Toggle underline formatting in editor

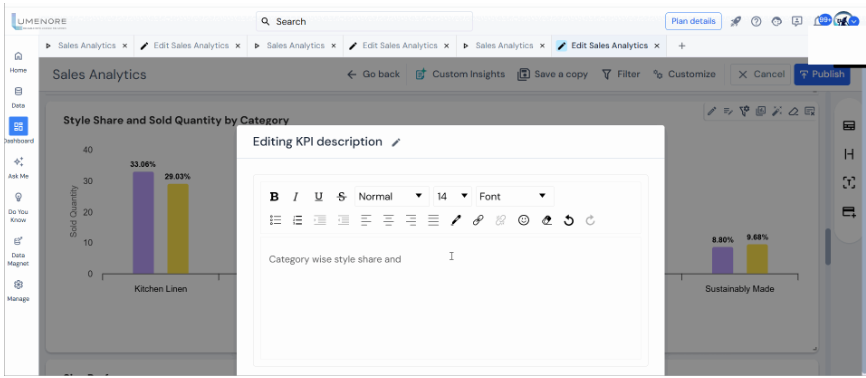319,197
